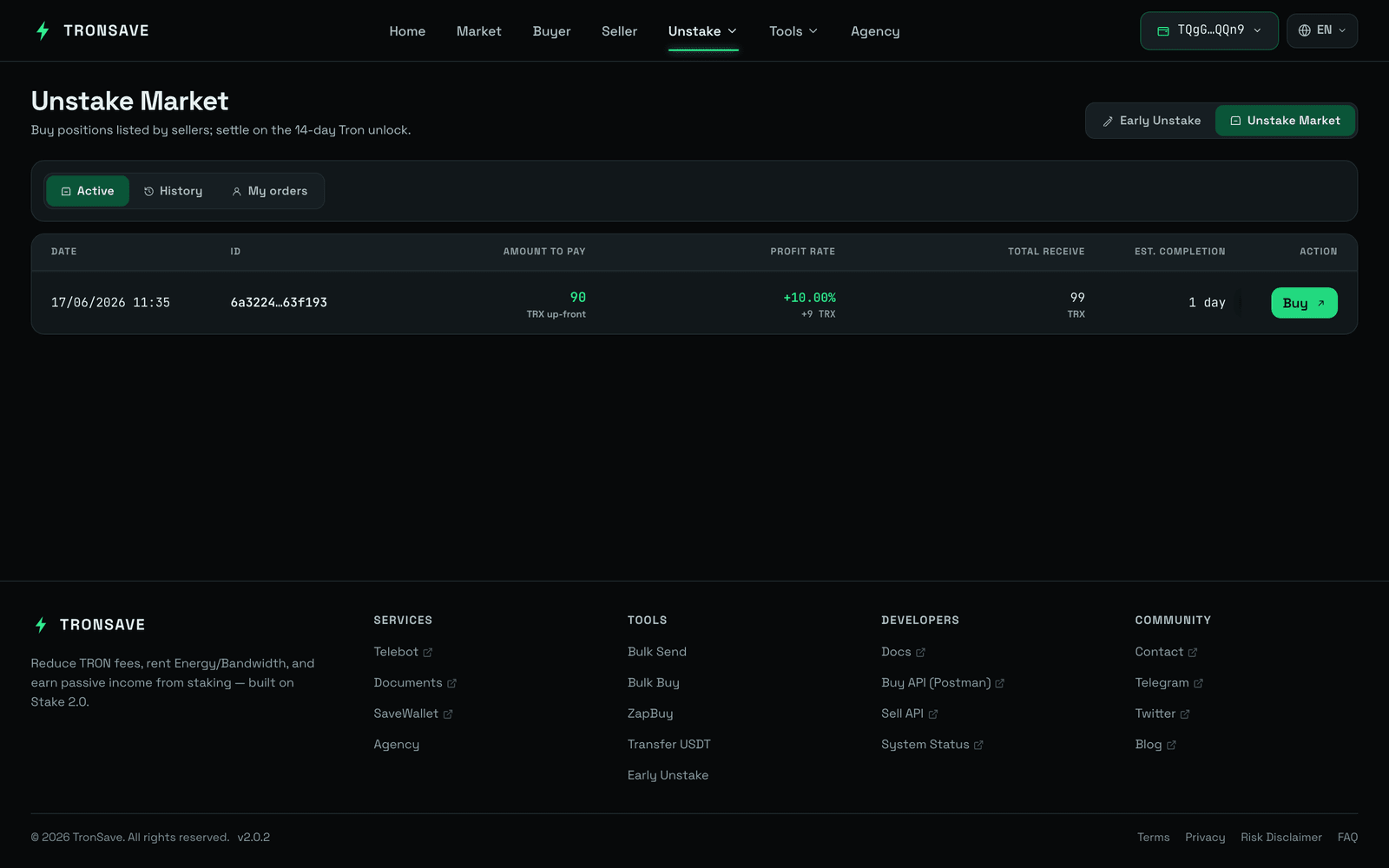The height and width of the screenshot is (868, 1389).
Task: Open Transfer USDT footer link
Action: (669, 745)
